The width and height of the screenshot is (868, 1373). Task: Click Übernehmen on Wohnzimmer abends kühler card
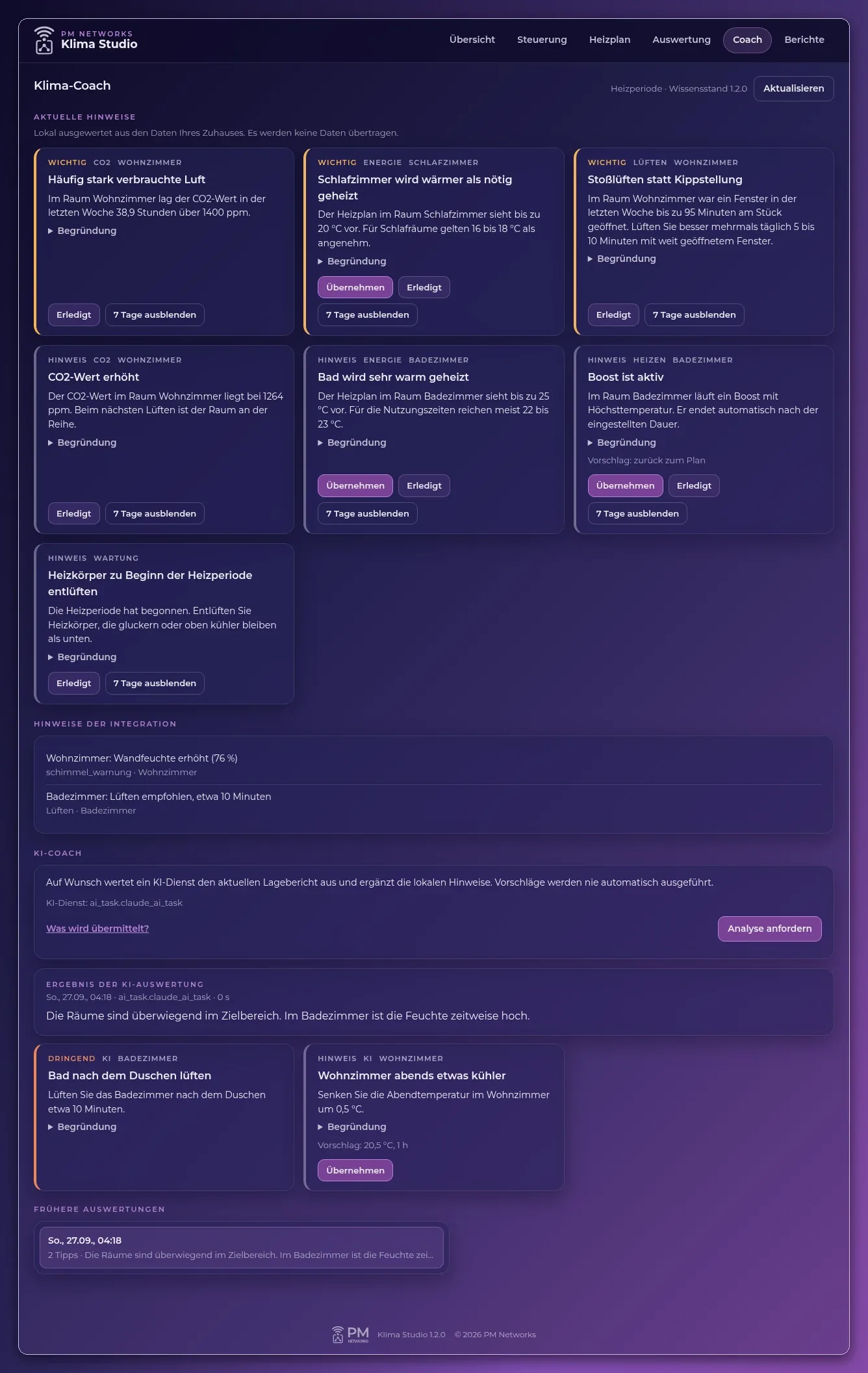tap(355, 1170)
